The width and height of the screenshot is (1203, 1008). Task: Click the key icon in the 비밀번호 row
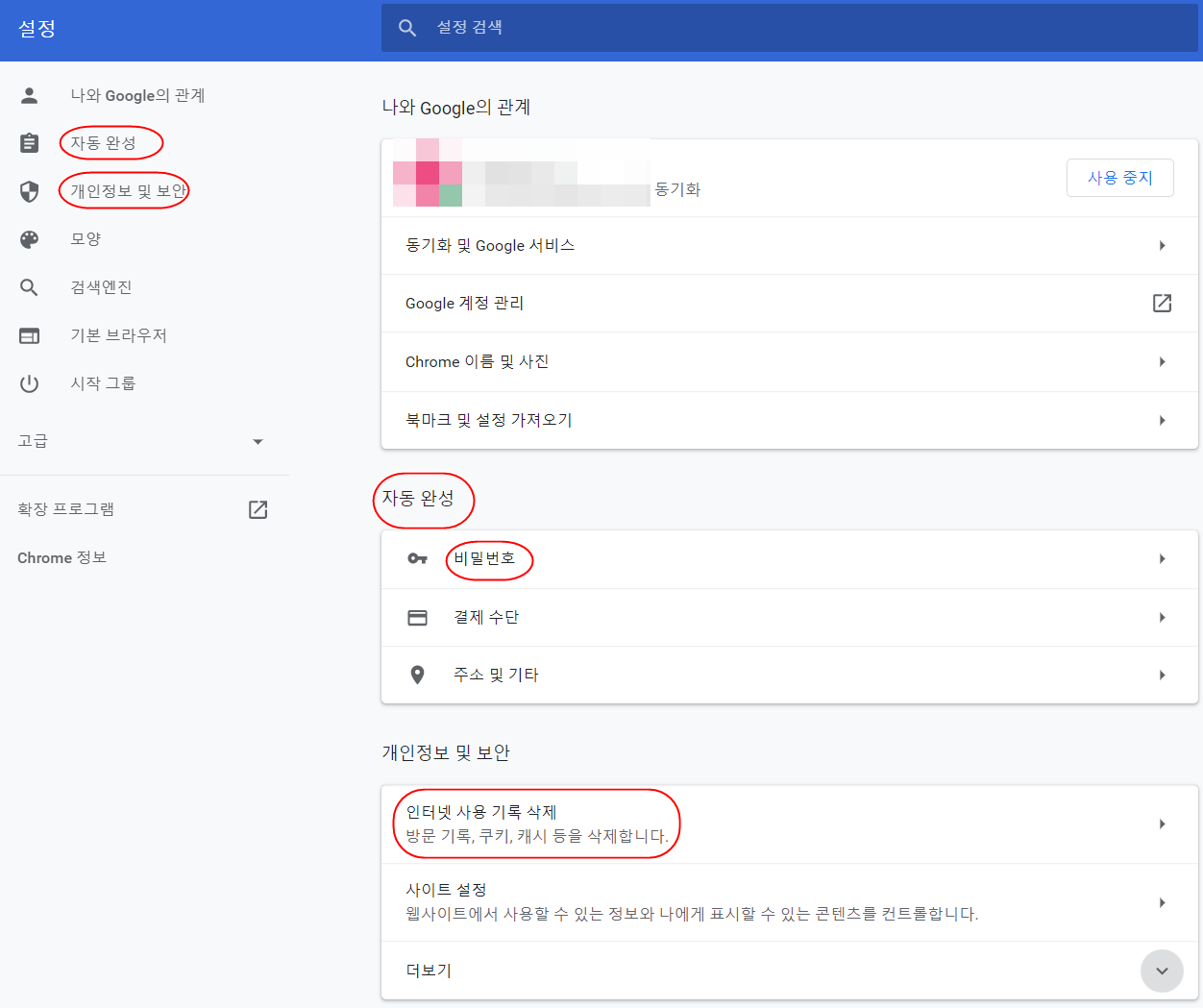pos(417,558)
